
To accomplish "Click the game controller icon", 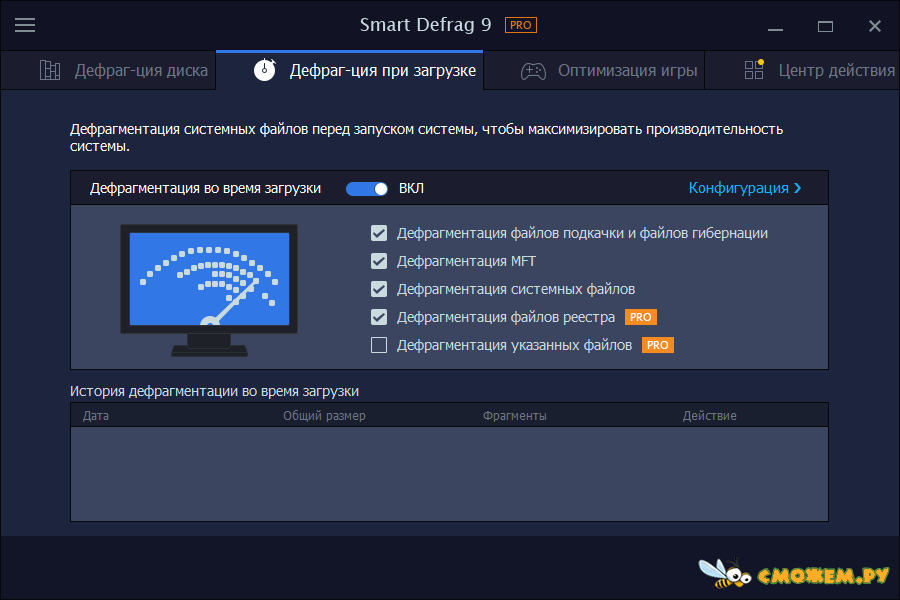I will point(533,71).
